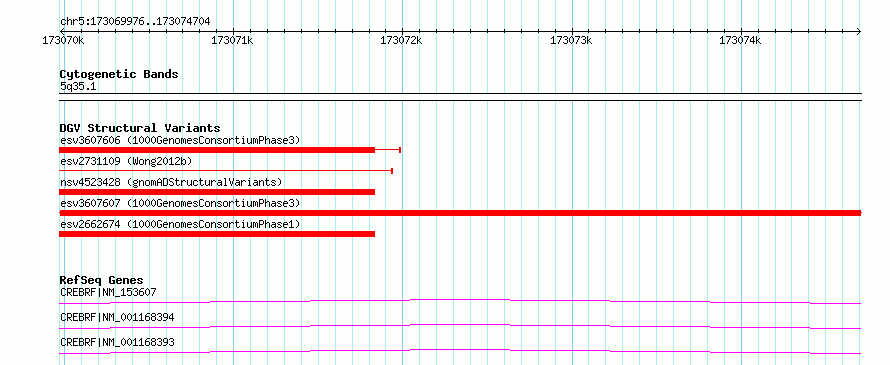Open variant label esv2731109 (Wong2012b)
Image resolution: width=890 pixels, height=365 pixels.
click(x=126, y=161)
